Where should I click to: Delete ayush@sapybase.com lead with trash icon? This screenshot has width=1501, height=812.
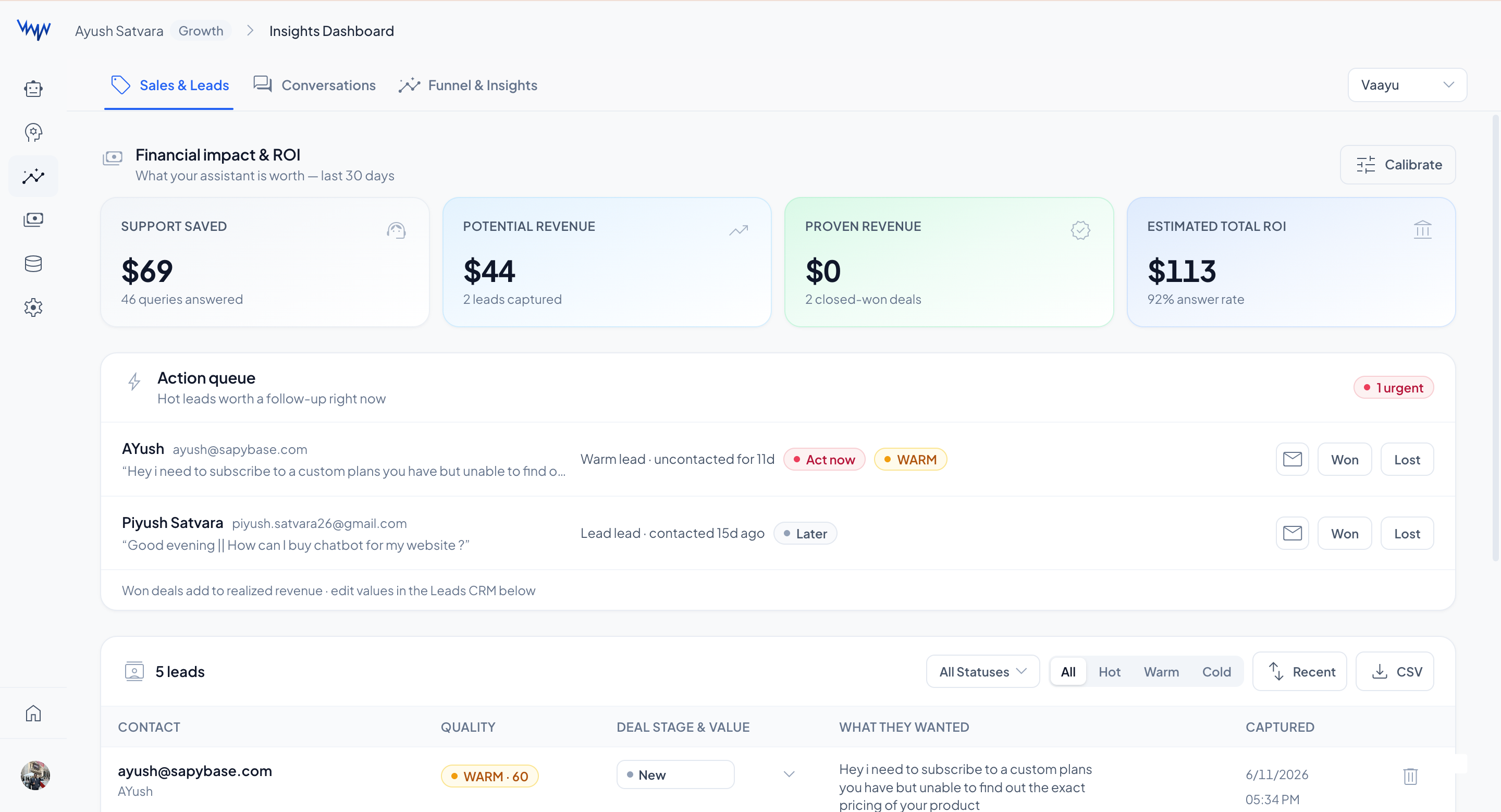(1410, 776)
